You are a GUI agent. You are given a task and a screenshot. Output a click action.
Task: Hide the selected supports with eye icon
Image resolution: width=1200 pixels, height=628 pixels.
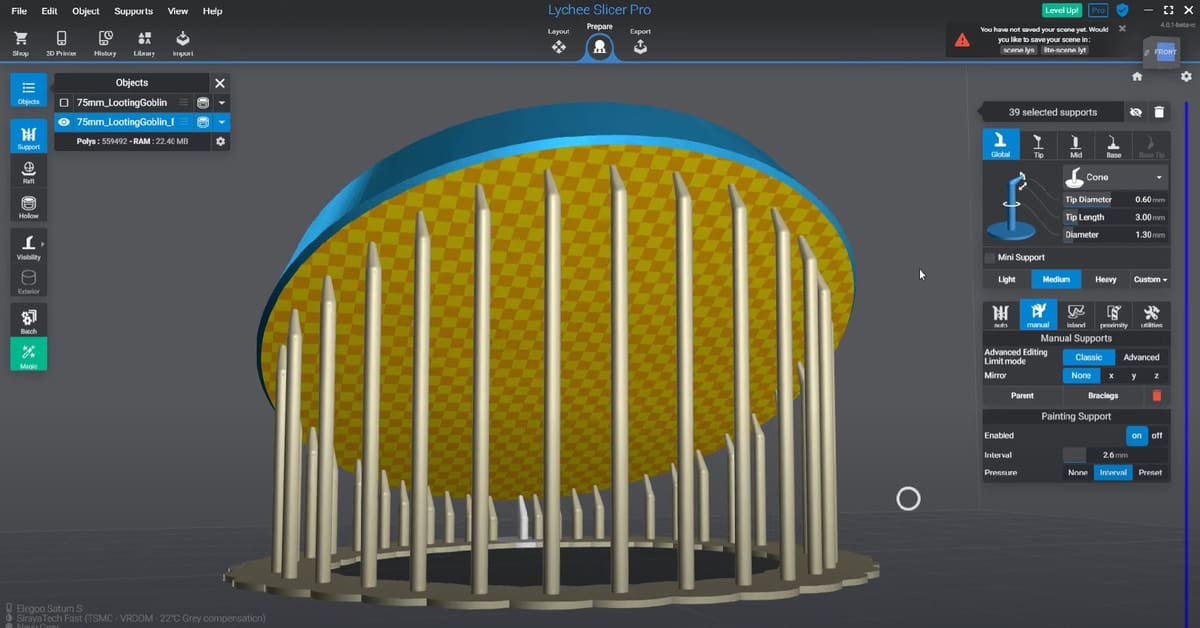[1135, 113]
